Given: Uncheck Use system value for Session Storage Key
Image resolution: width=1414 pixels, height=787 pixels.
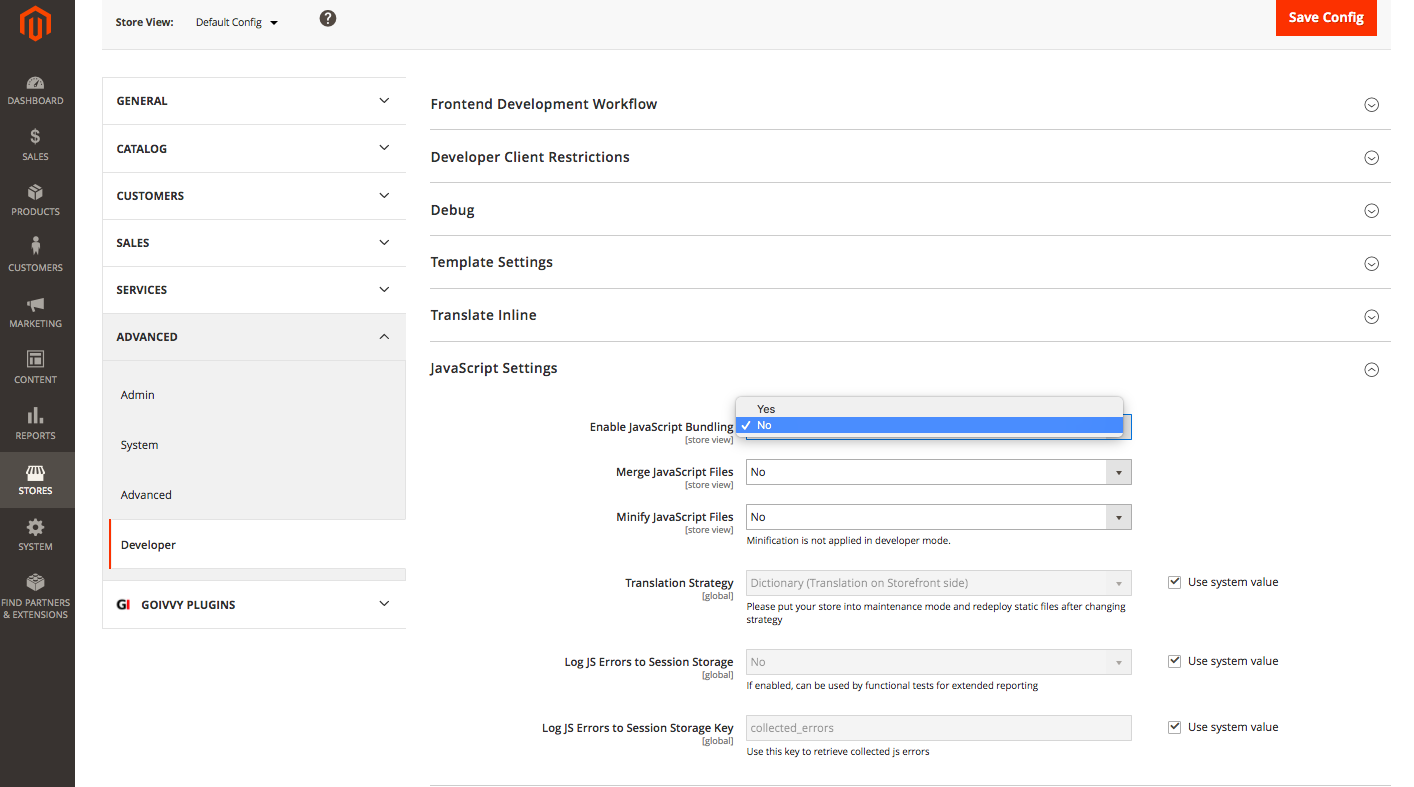Looking at the screenshot, I should pos(1175,727).
